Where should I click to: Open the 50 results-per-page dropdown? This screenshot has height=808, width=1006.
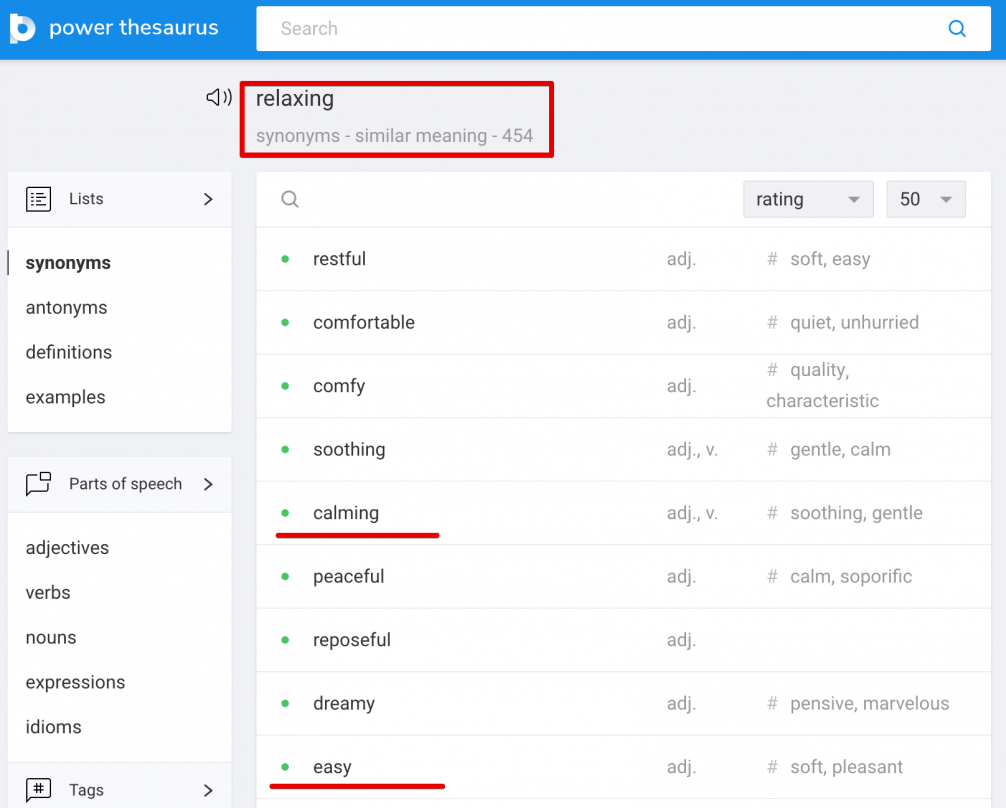click(925, 199)
